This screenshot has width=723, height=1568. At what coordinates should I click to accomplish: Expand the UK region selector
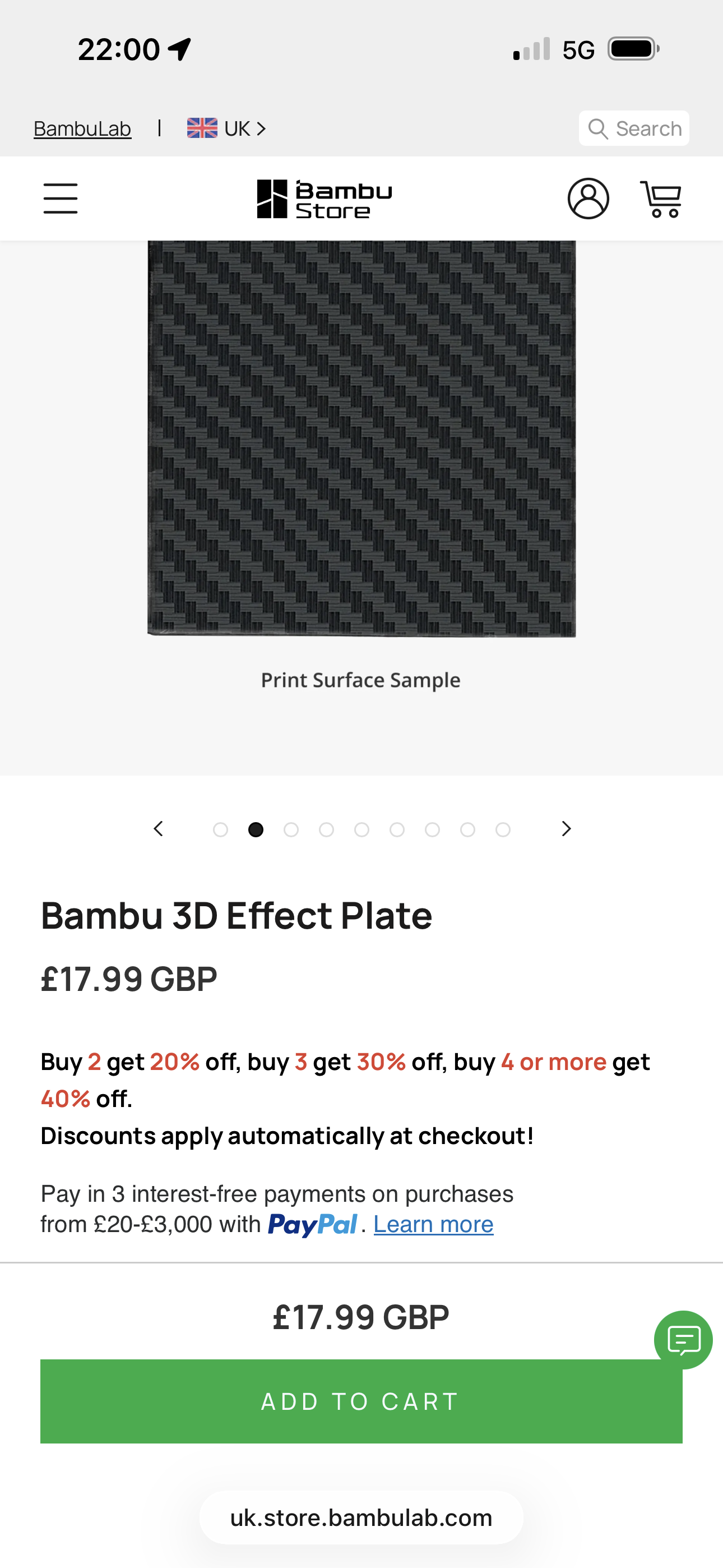click(x=226, y=128)
